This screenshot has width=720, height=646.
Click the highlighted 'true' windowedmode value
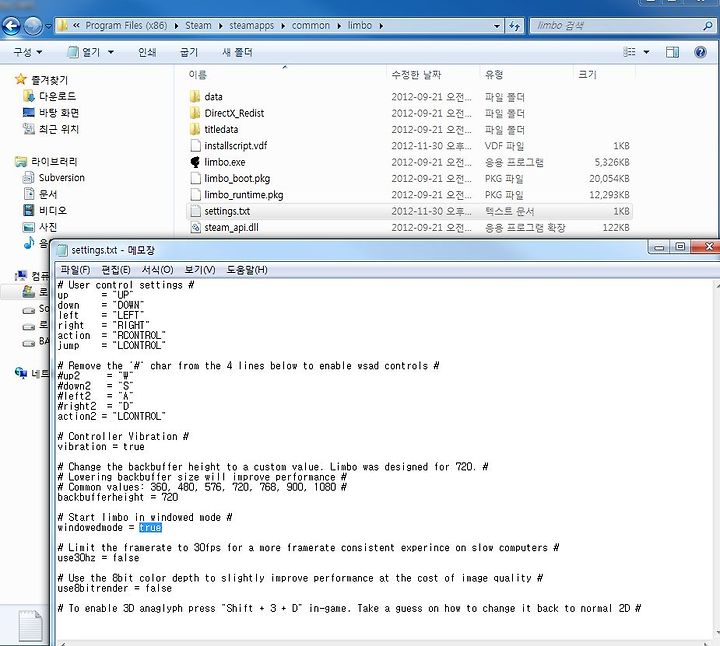[x=150, y=528]
